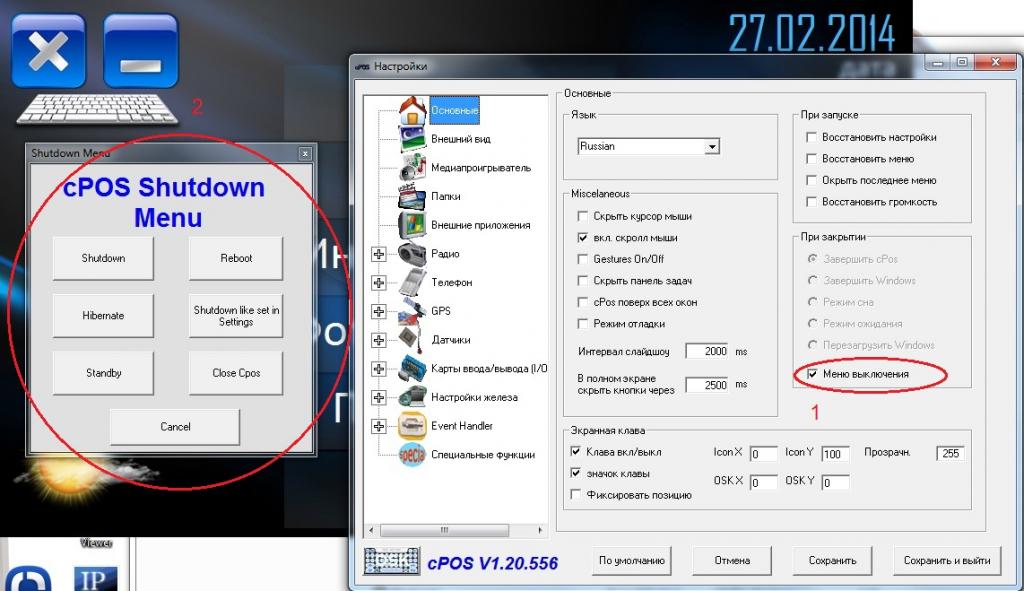Click Hibernate button in Shutdown Menu
1024x591 pixels.
pos(103,315)
